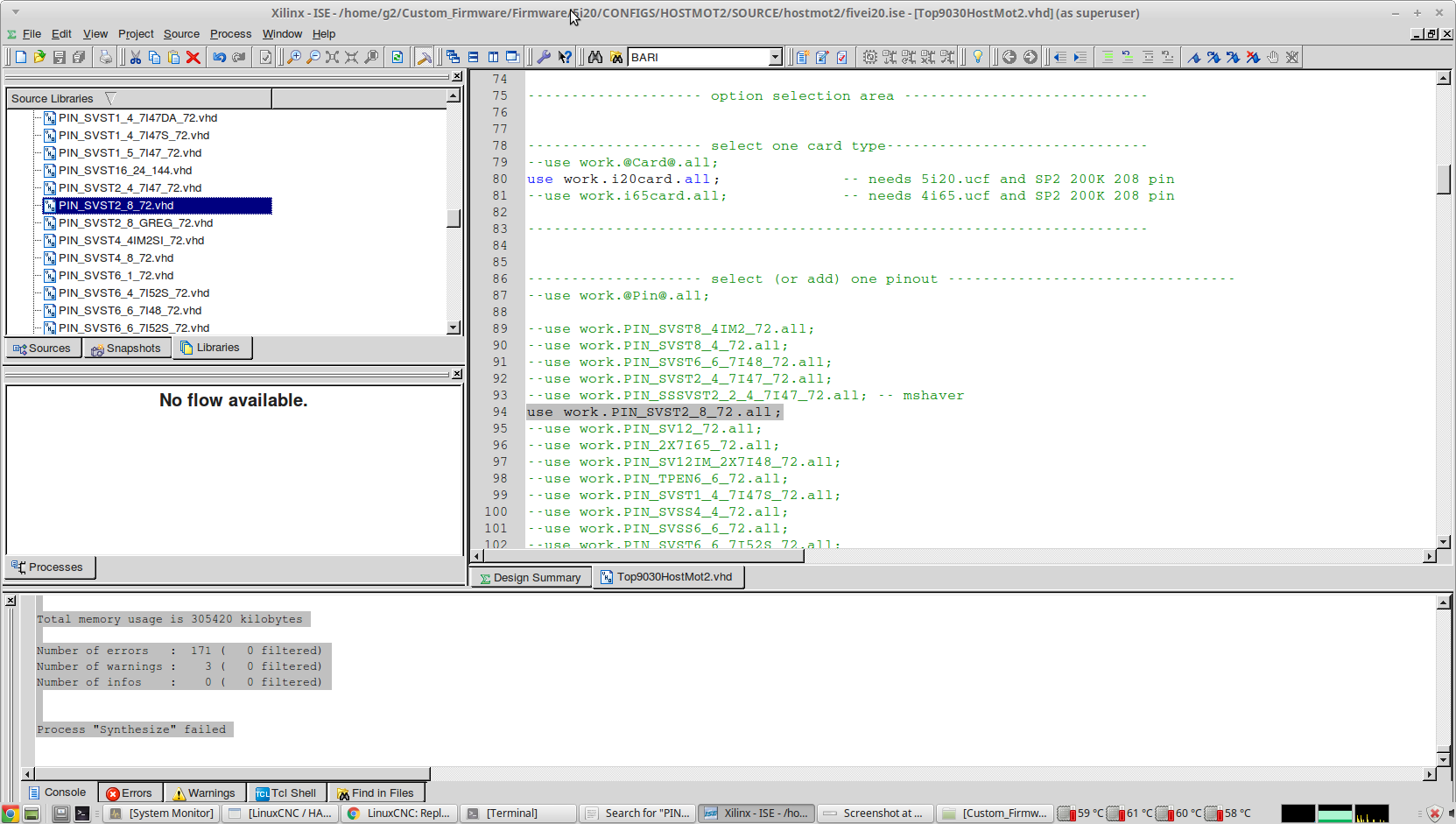Open the Source menu
The image size is (1456, 824).
coord(181,33)
